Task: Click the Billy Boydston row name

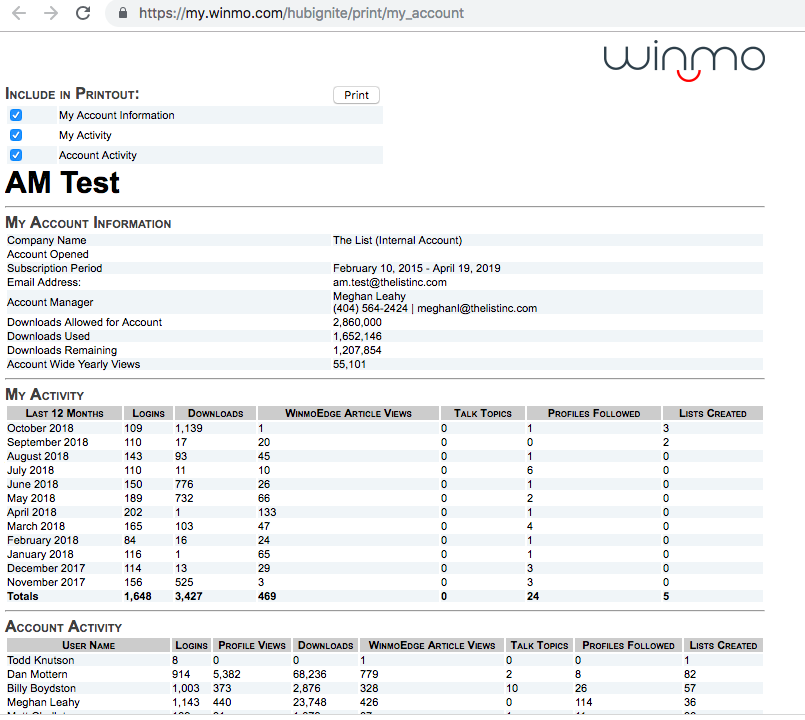Action: click(x=42, y=688)
